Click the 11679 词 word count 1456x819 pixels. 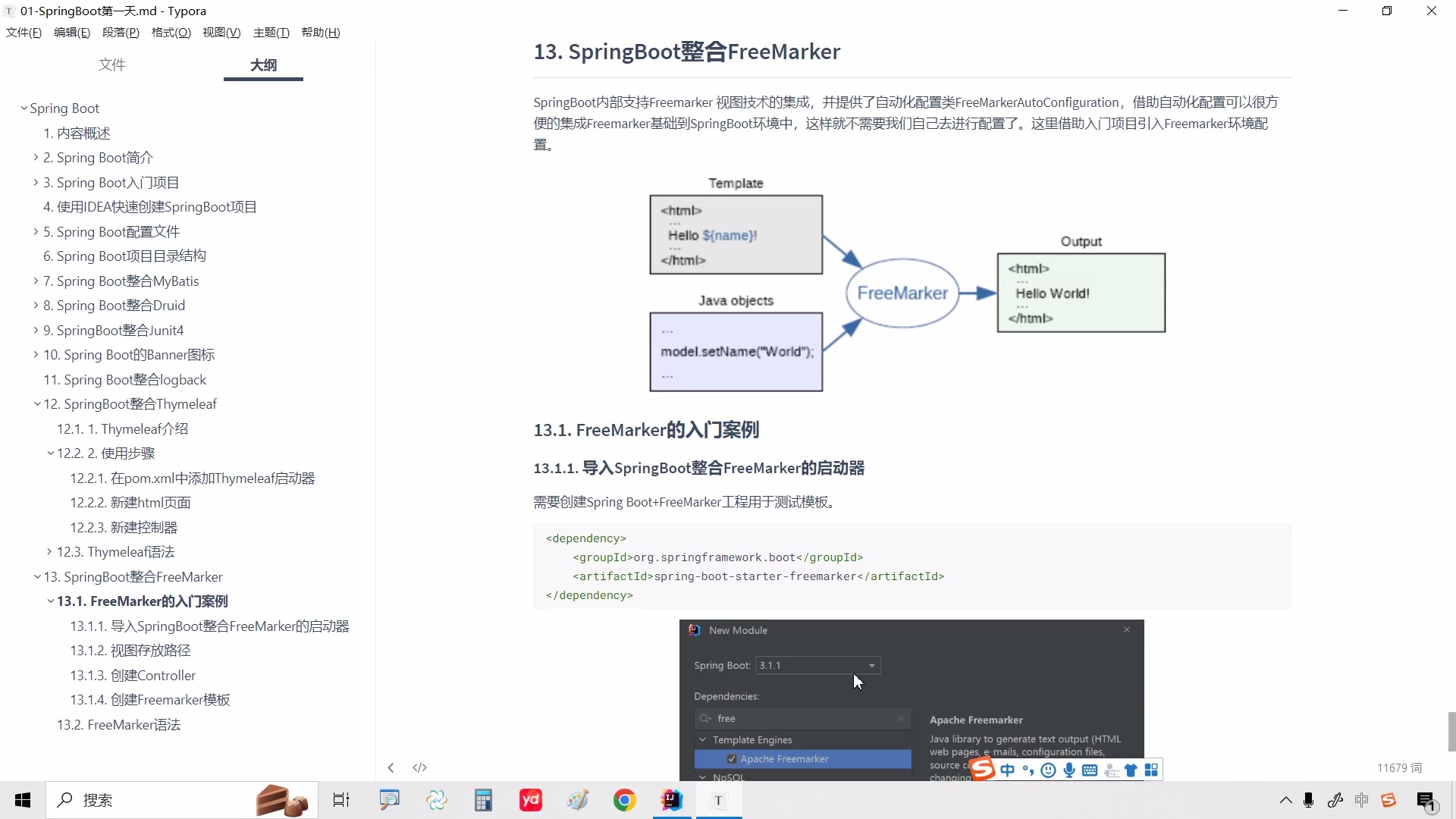[1399, 767]
